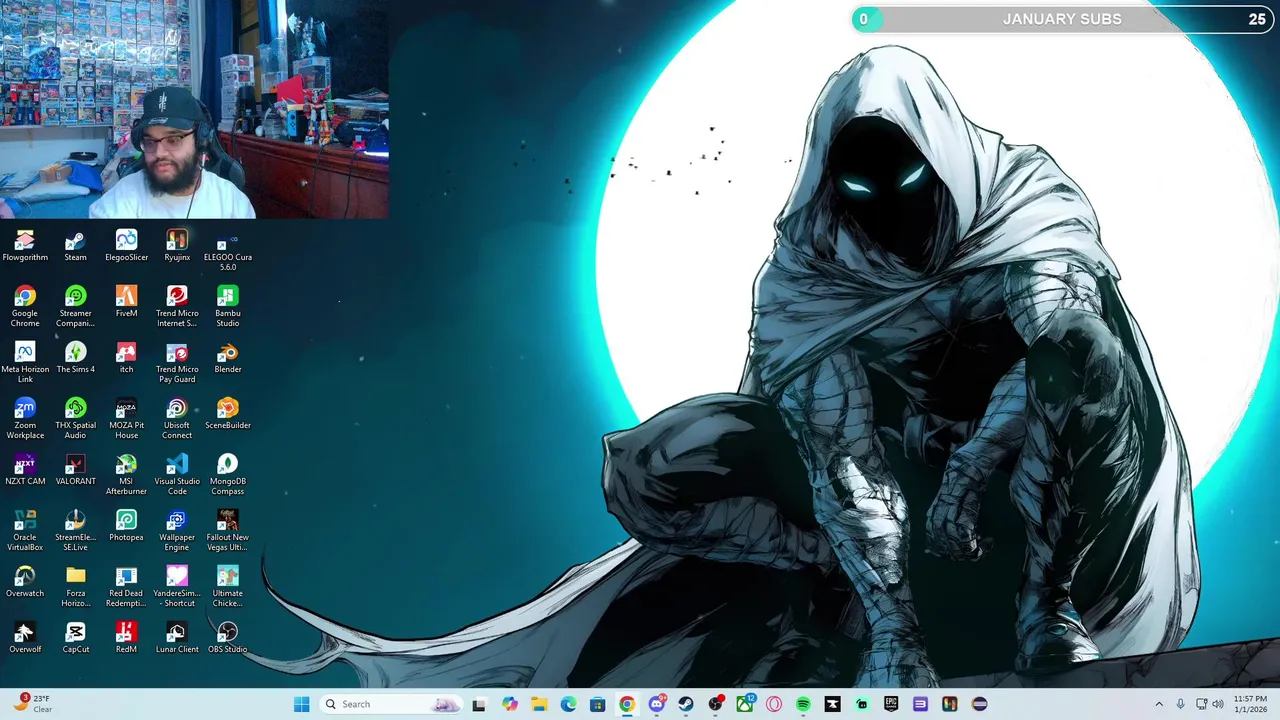This screenshot has width=1280, height=720.
Task: Open Task View from the taskbar
Action: click(x=479, y=704)
